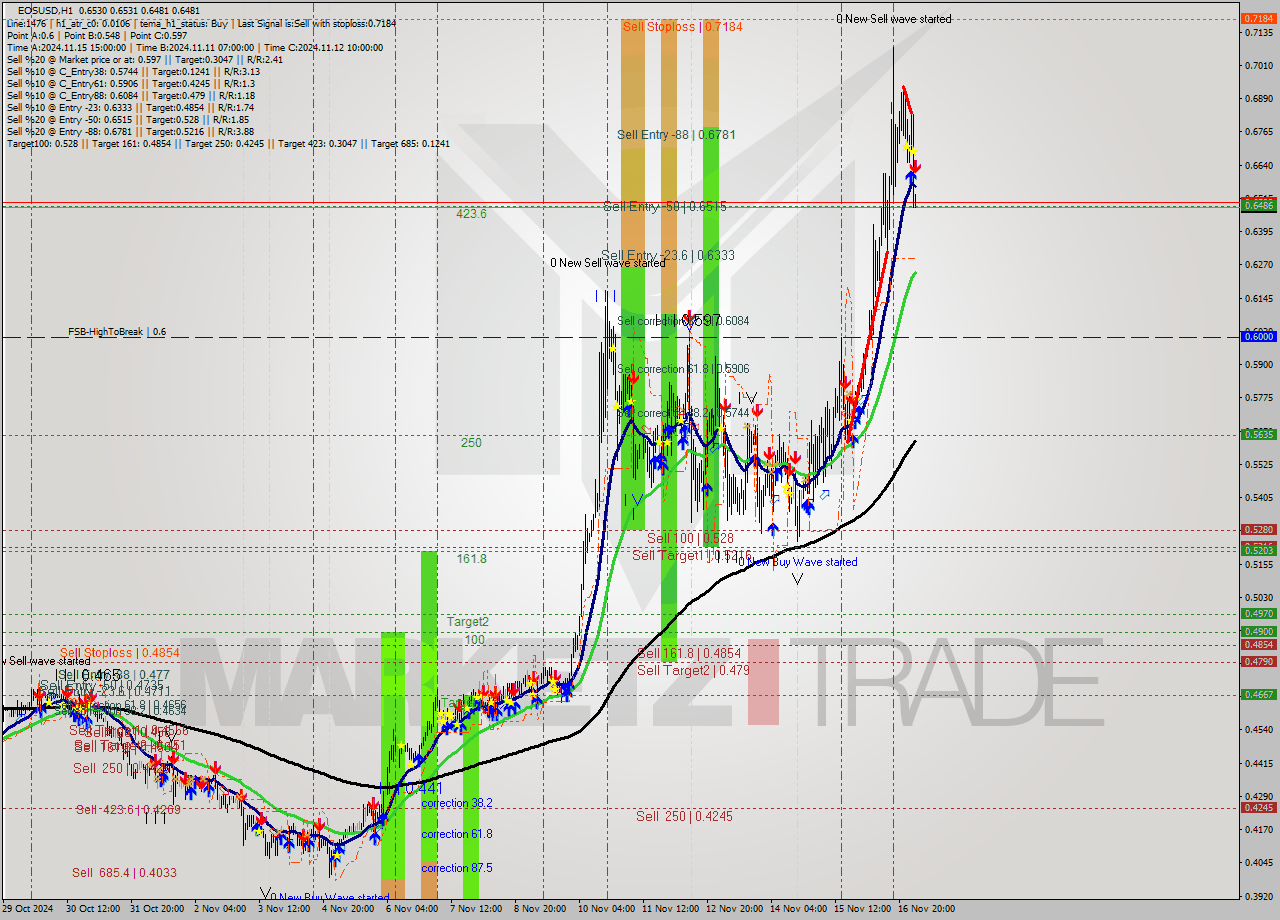Click the '12 Nov 20:00' time axis label
The width and height of the screenshot is (1280, 920).
point(734,909)
